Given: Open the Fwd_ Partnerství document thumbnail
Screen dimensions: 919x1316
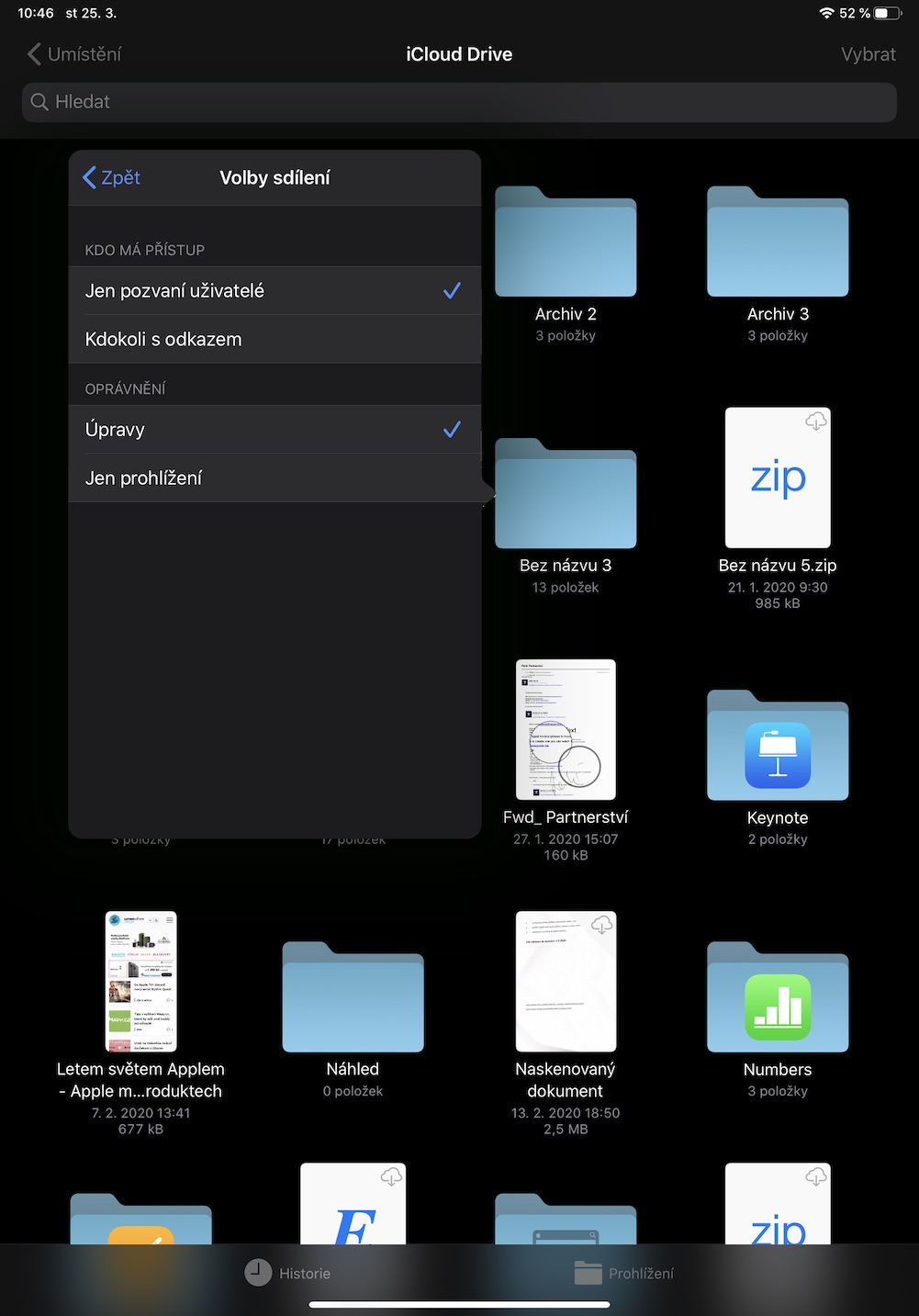Looking at the screenshot, I should [566, 729].
